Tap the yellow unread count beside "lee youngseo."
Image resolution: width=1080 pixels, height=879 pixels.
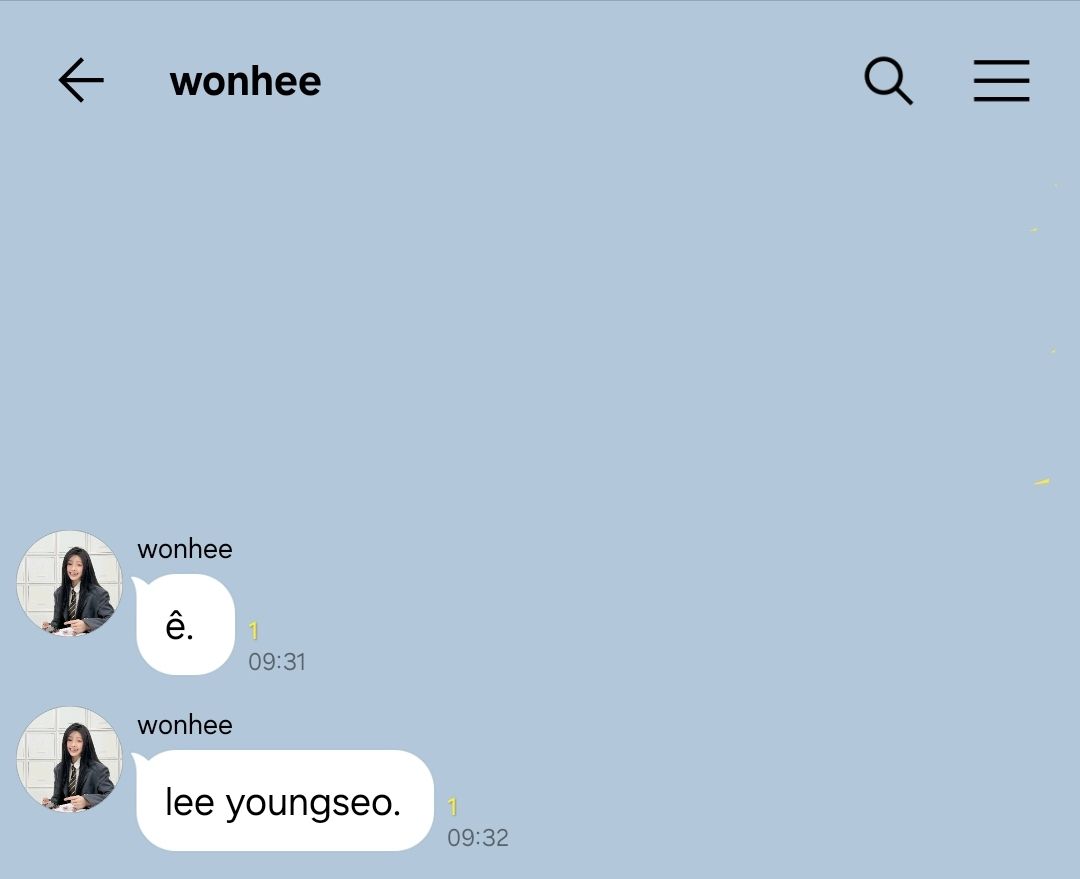coord(453,806)
